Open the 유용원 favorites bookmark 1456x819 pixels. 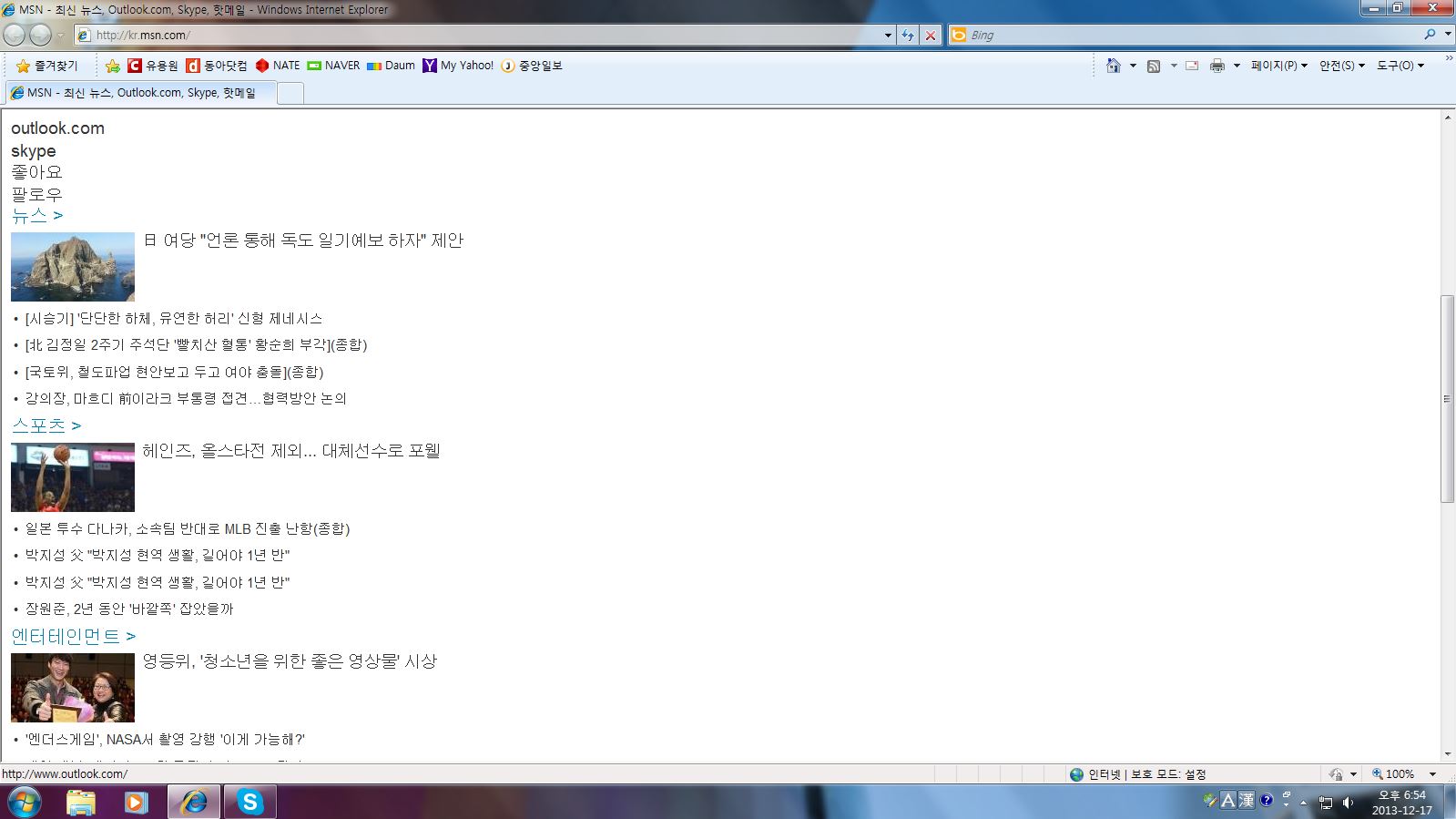(153, 66)
